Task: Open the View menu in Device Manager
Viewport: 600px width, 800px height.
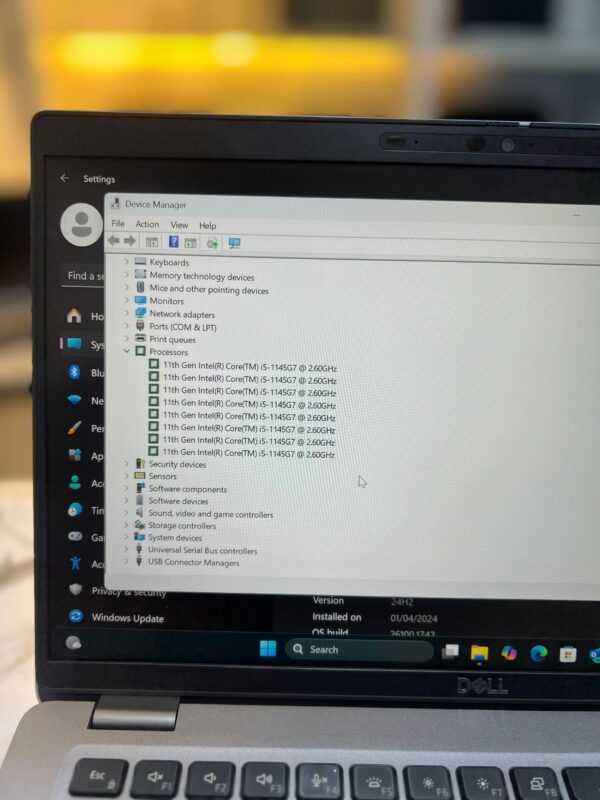Action: pos(179,224)
